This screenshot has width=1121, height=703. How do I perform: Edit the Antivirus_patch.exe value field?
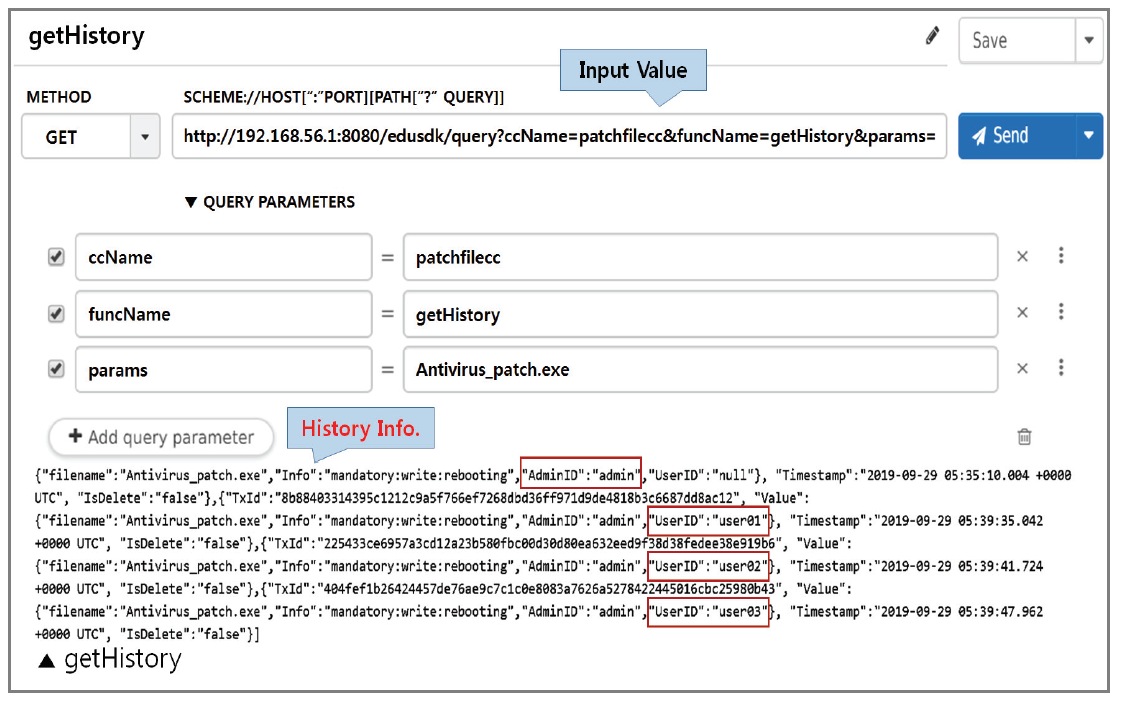point(699,370)
